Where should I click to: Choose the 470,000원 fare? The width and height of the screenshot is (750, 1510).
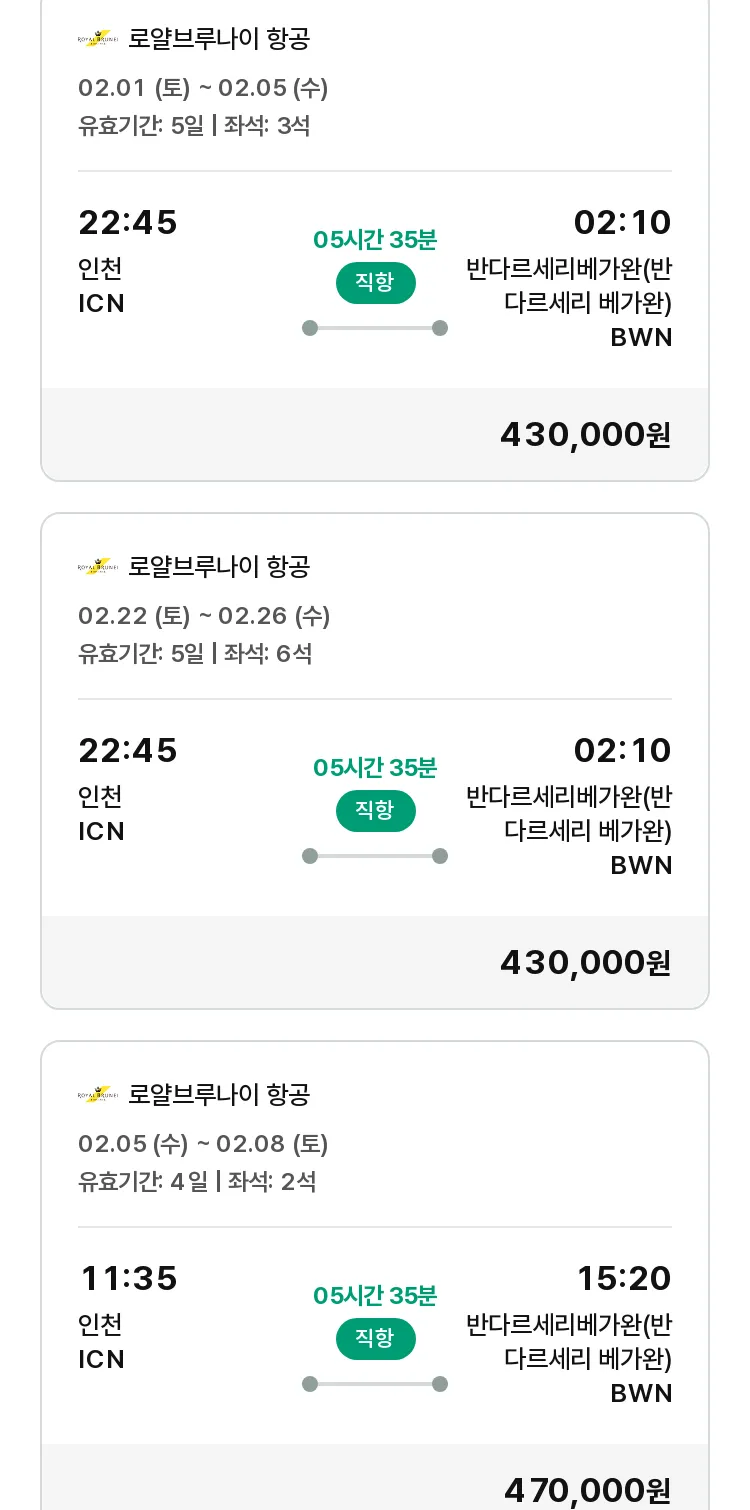[587, 1490]
